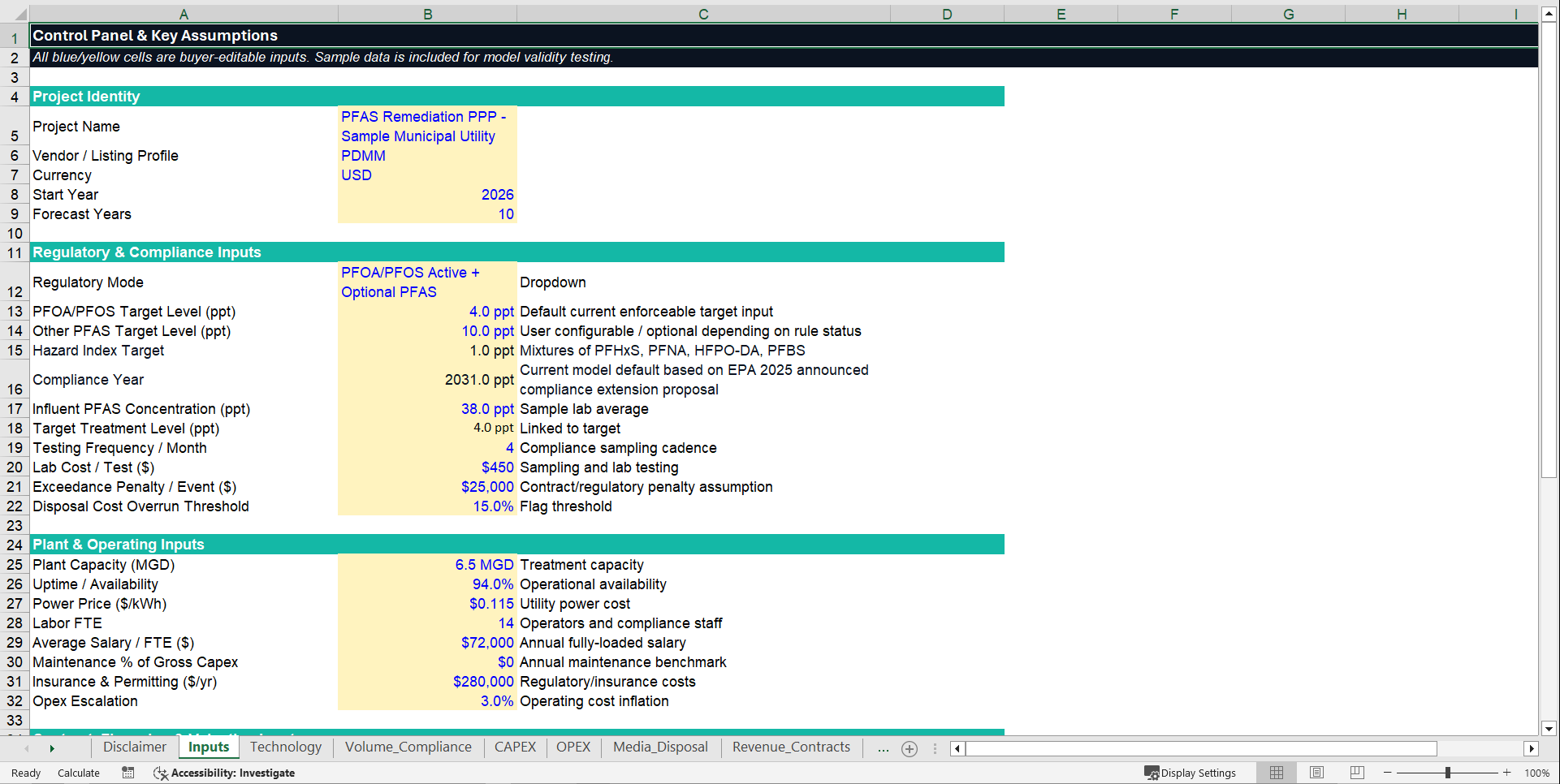The height and width of the screenshot is (784, 1560).
Task: Open the Disclaimer sheet tab
Action: (x=135, y=747)
